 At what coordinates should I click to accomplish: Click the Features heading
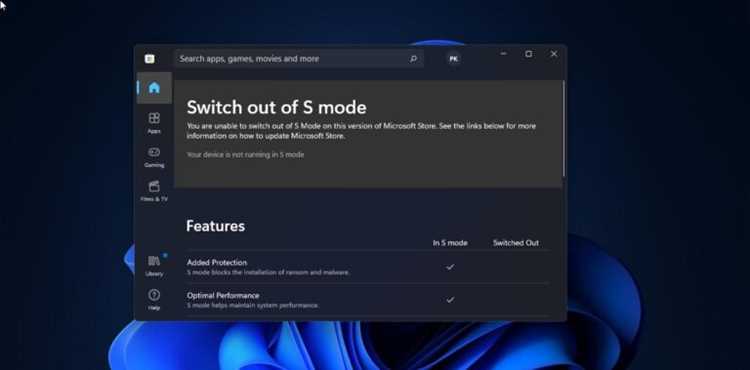(x=215, y=226)
